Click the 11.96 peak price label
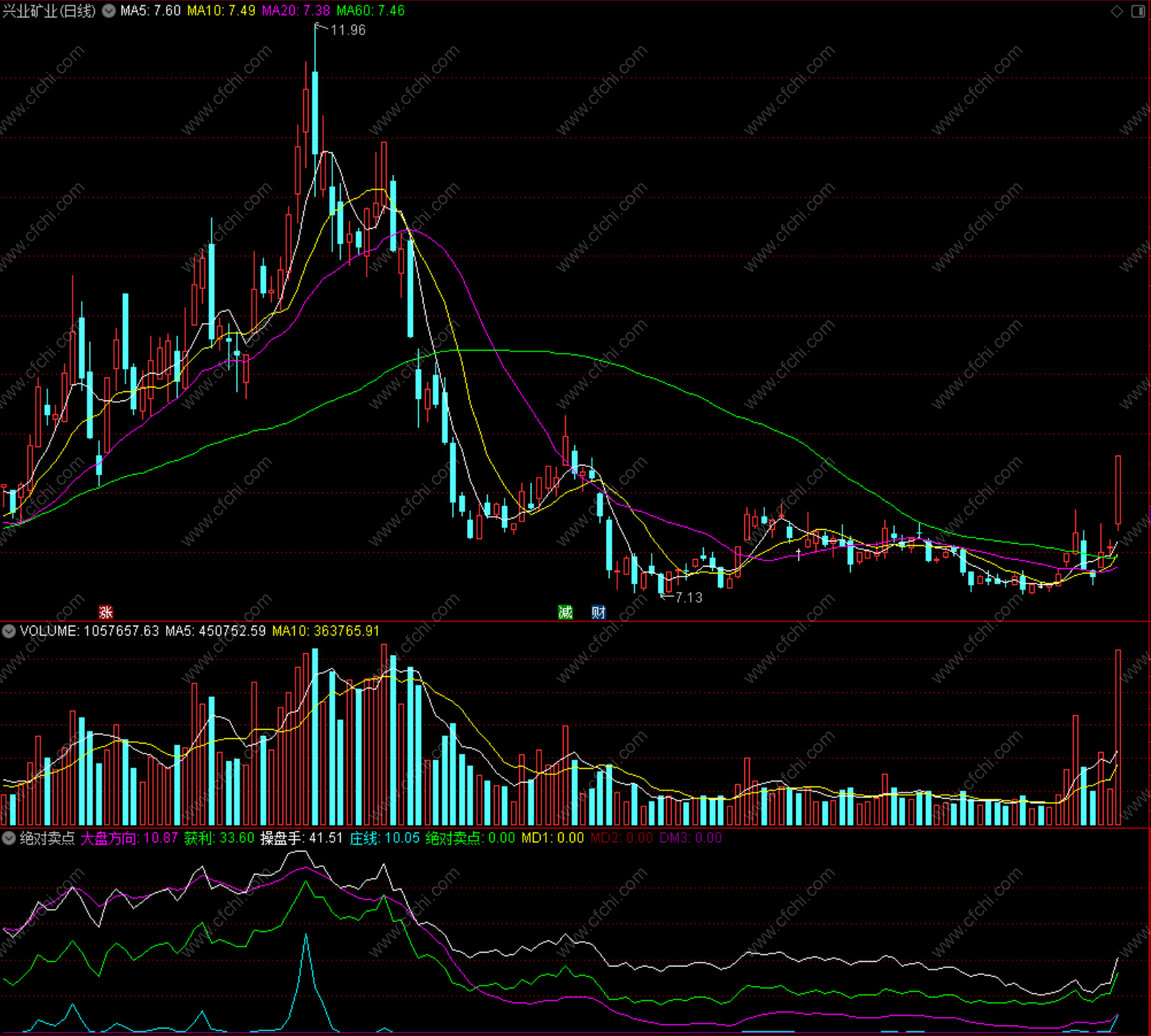 (348, 30)
